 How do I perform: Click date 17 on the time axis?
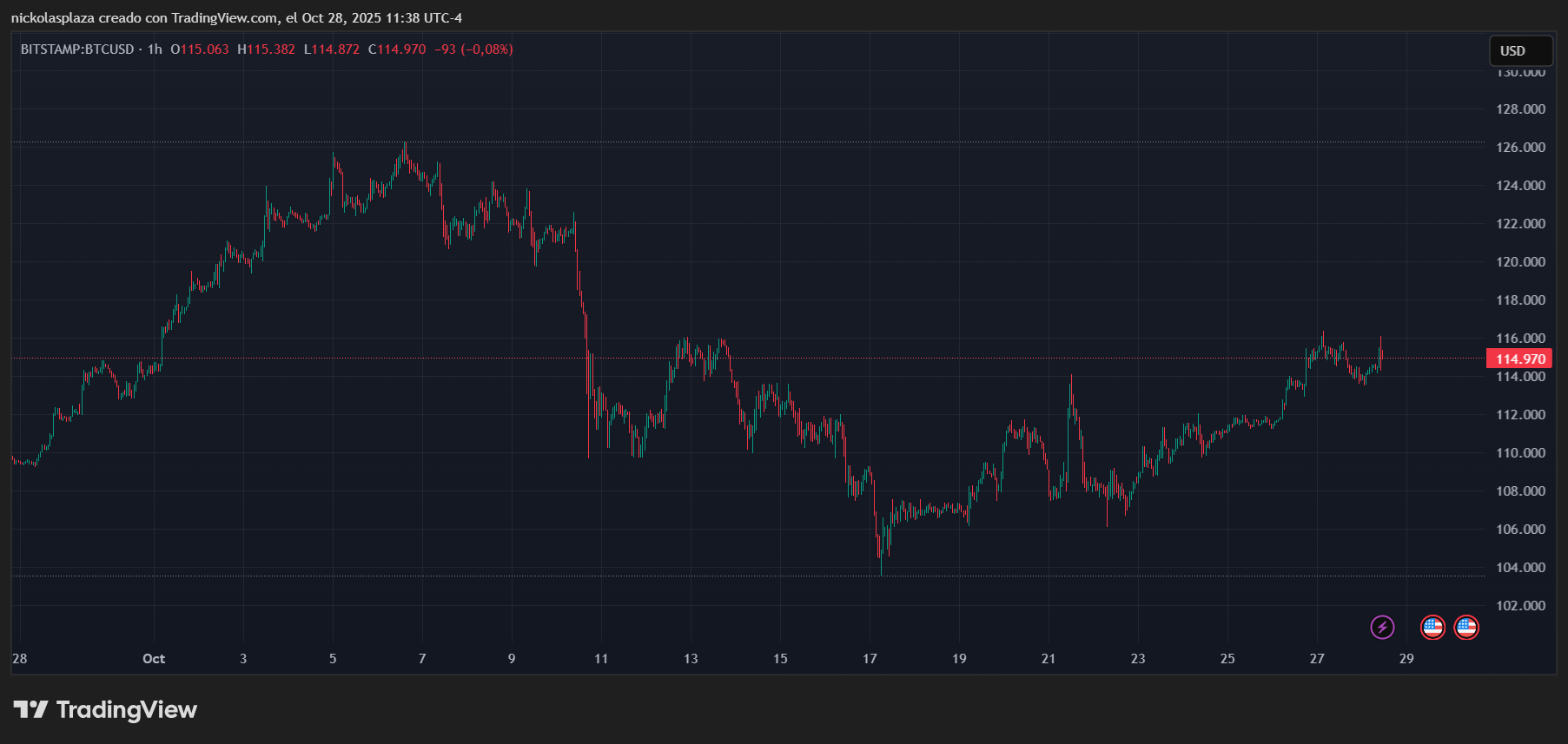point(870,659)
